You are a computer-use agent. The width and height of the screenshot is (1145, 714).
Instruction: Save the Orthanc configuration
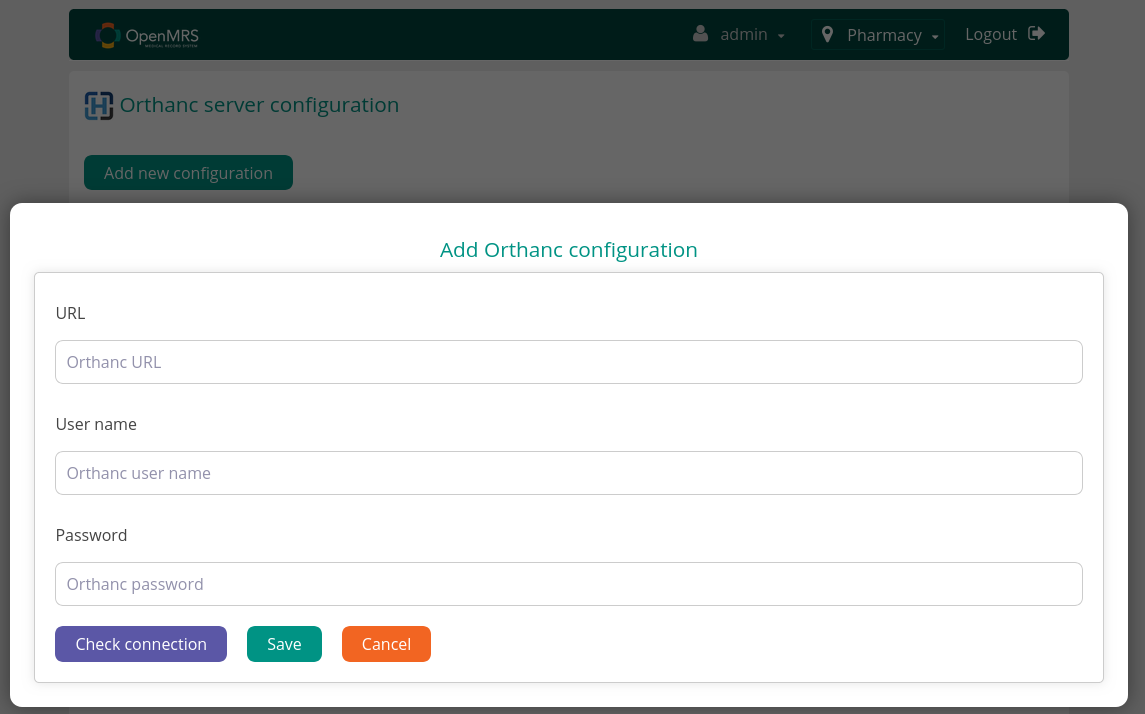[284, 644]
